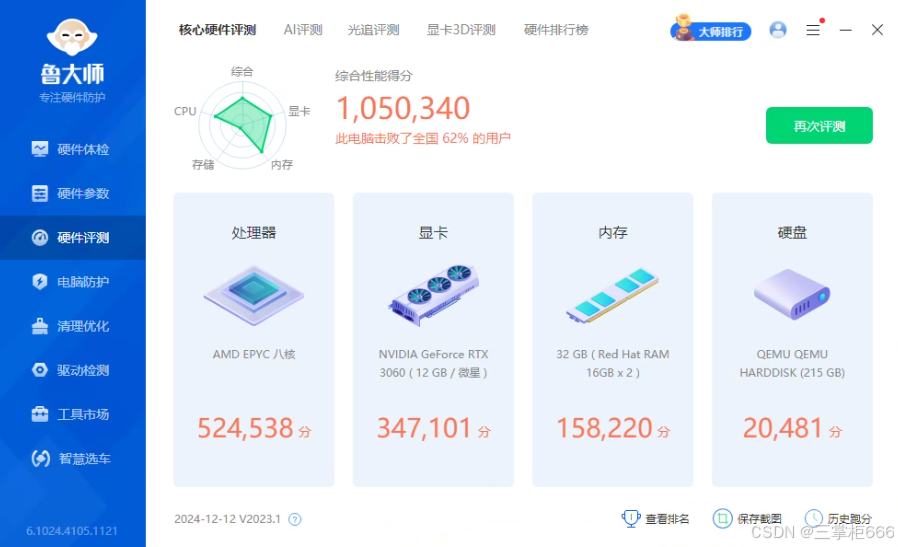The image size is (898, 547).
Task: Click the 查看排名 link
Action: click(655, 518)
